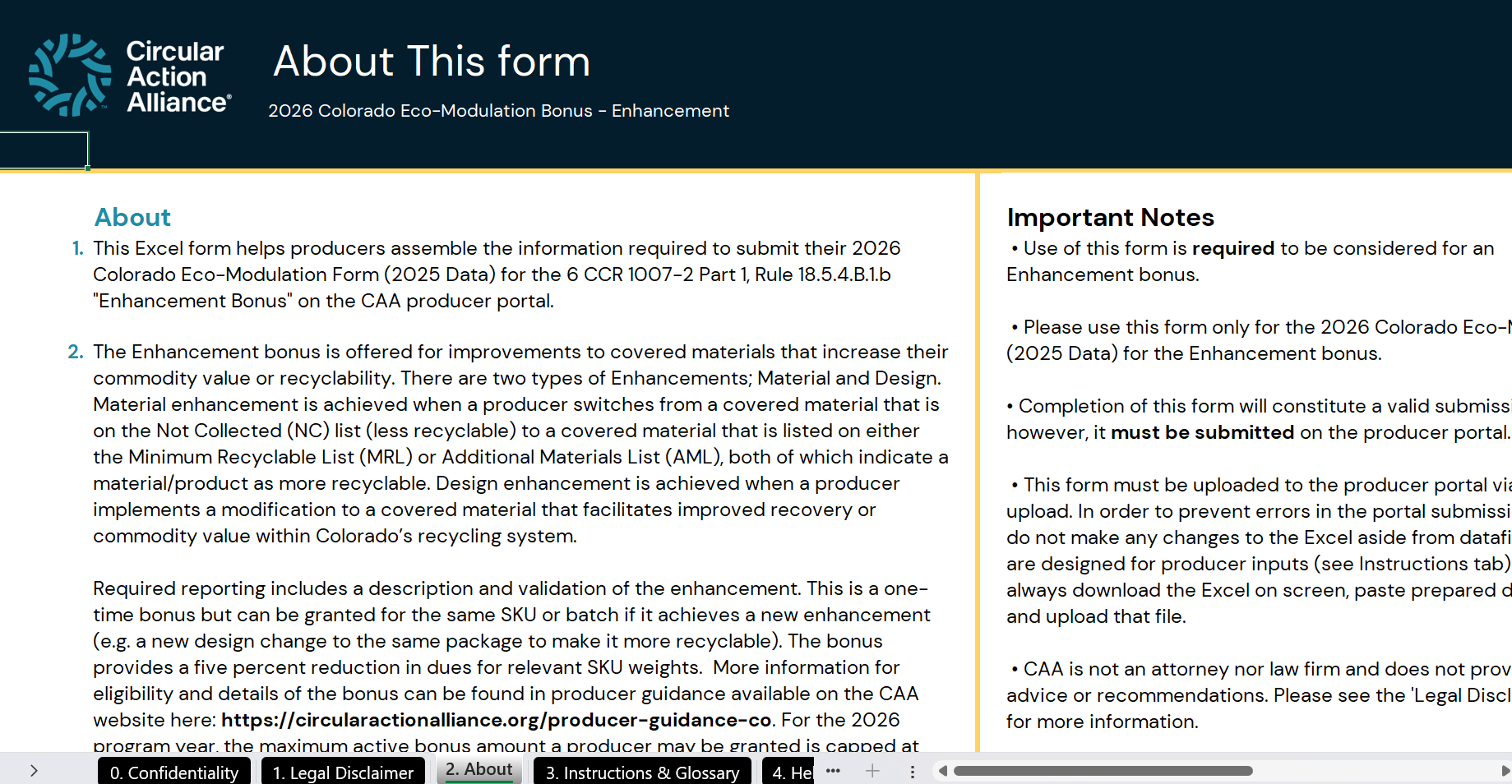1512x784 pixels.
Task: Click the 'About This form' title
Action: (x=432, y=62)
